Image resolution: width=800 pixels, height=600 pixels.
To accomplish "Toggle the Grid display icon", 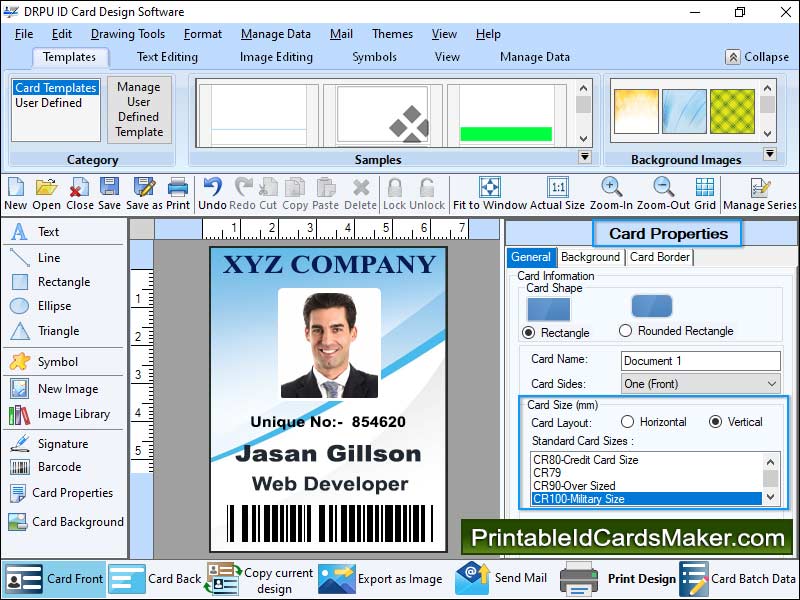I will click(x=705, y=188).
